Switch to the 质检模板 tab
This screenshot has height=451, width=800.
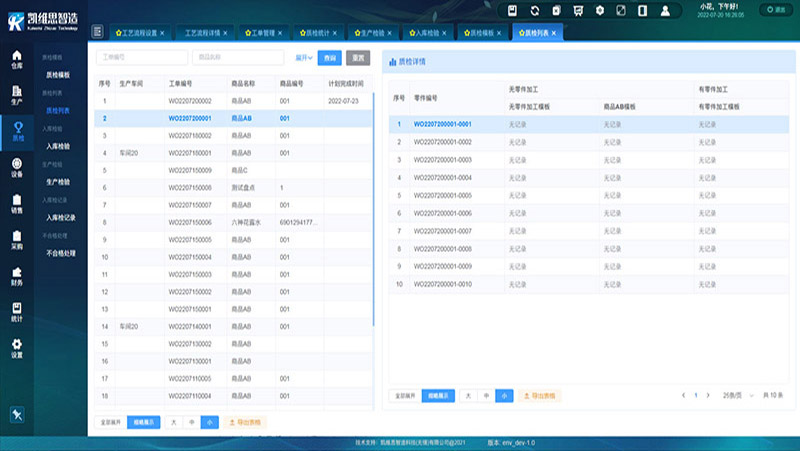[482, 33]
